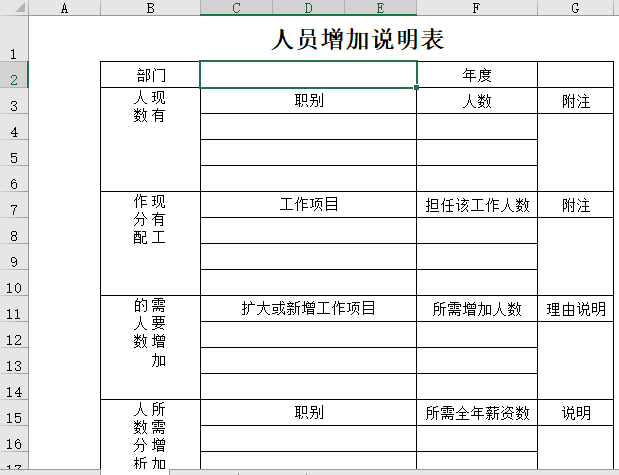The height and width of the screenshot is (475, 619).
Task: Click the row 2 header
Action: tap(14, 79)
